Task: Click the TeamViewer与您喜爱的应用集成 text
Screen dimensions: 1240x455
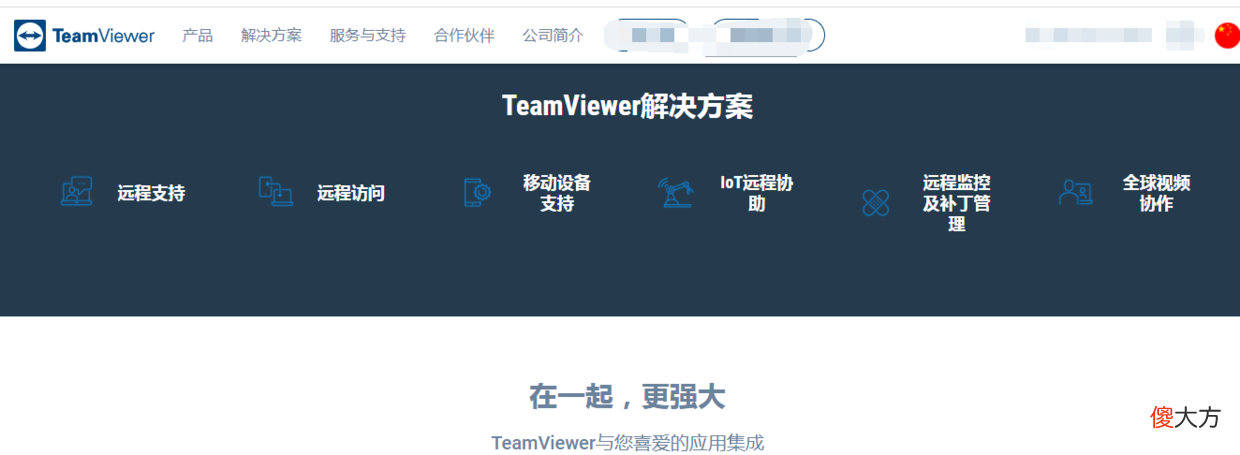Action: pyautogui.click(x=627, y=442)
